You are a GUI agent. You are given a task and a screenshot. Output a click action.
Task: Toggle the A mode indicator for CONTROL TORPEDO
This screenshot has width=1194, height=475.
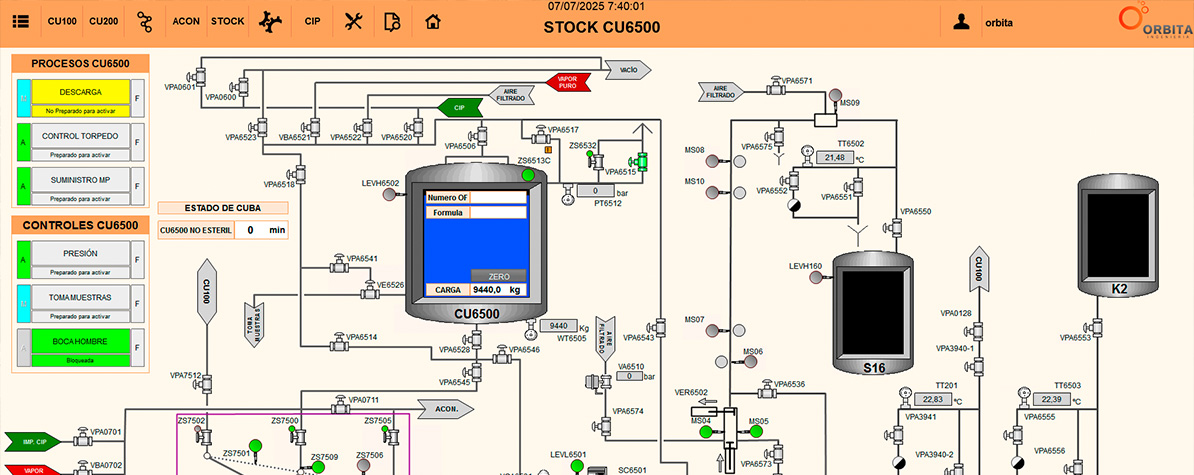[x=23, y=142]
